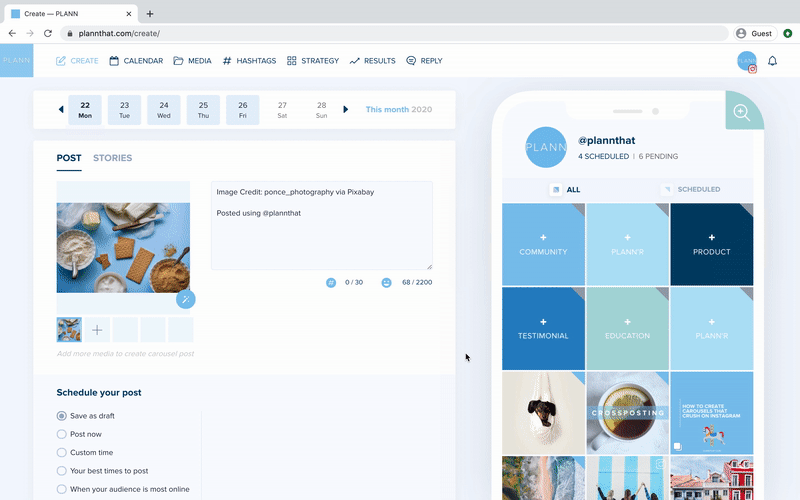The height and width of the screenshot is (500, 800).
Task: Open the RESULTS section
Action: pyautogui.click(x=372, y=61)
